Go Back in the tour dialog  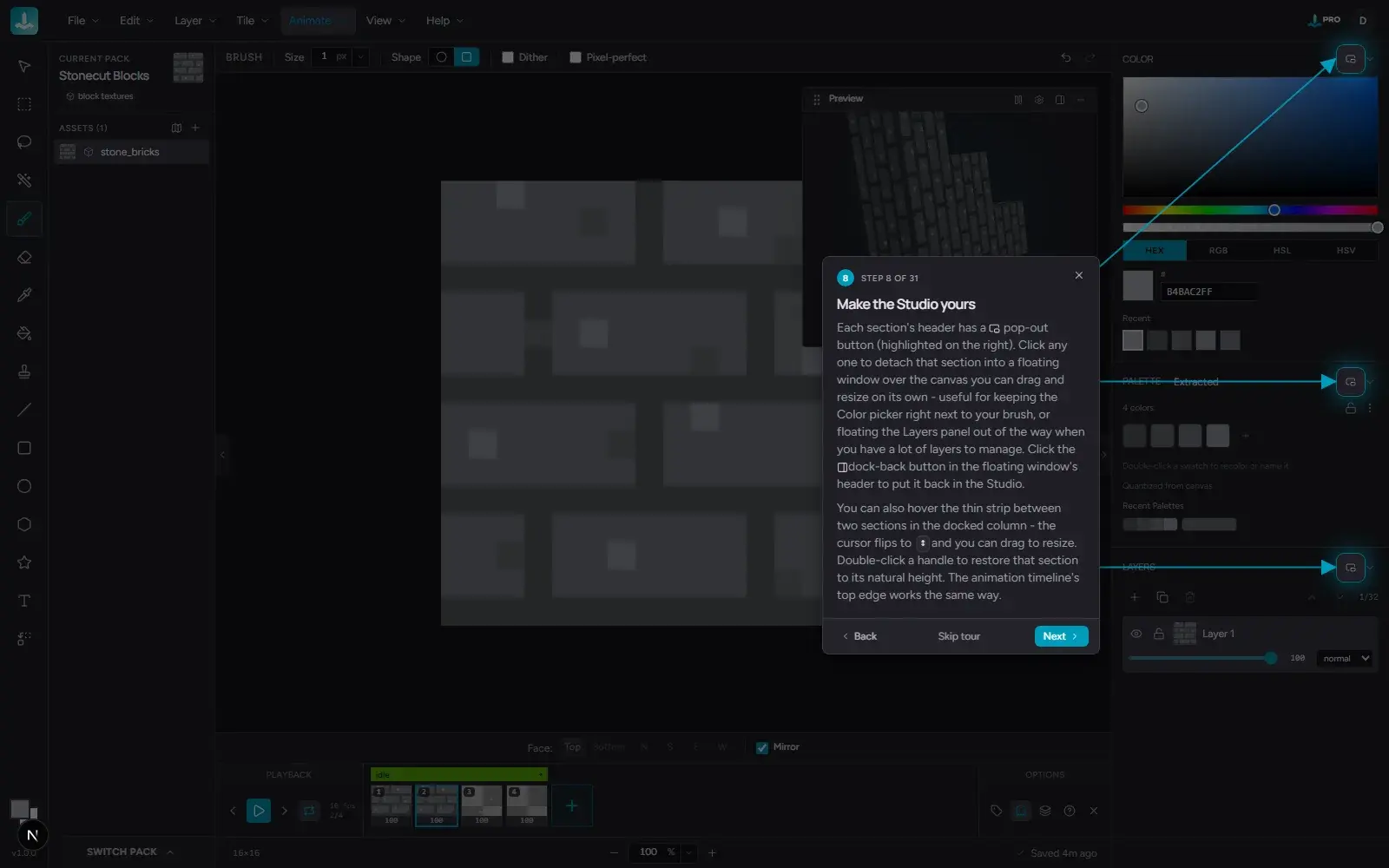pyautogui.click(x=859, y=636)
